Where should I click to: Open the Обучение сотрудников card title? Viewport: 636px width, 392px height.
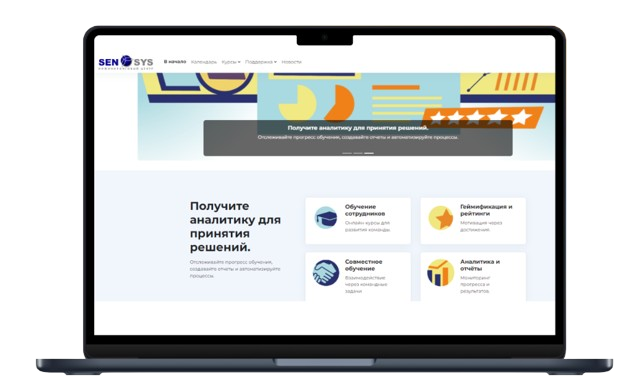(365, 210)
